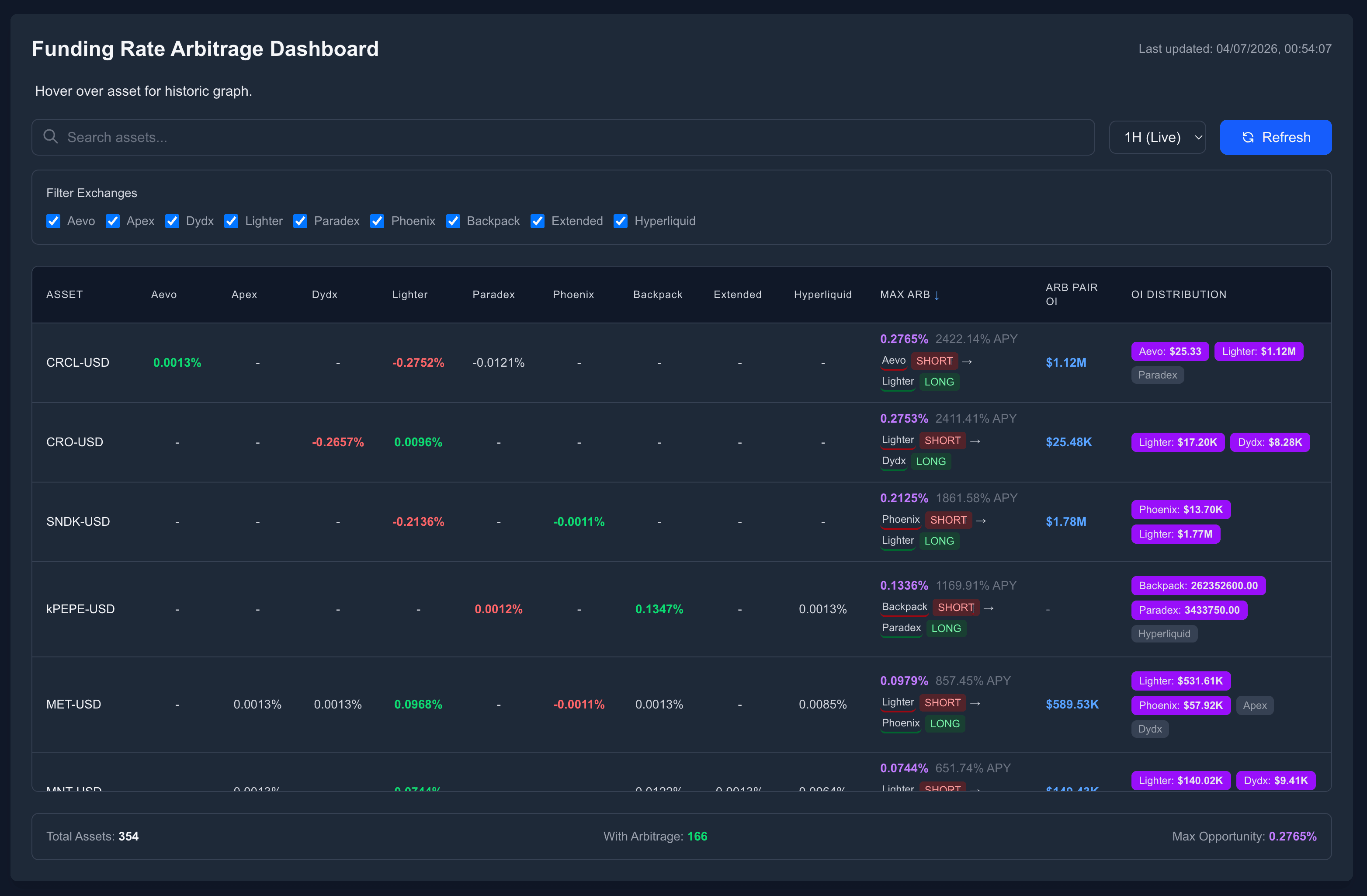Click the MAX ARB sort arrow
Image resolution: width=1367 pixels, height=896 pixels.
(x=937, y=295)
